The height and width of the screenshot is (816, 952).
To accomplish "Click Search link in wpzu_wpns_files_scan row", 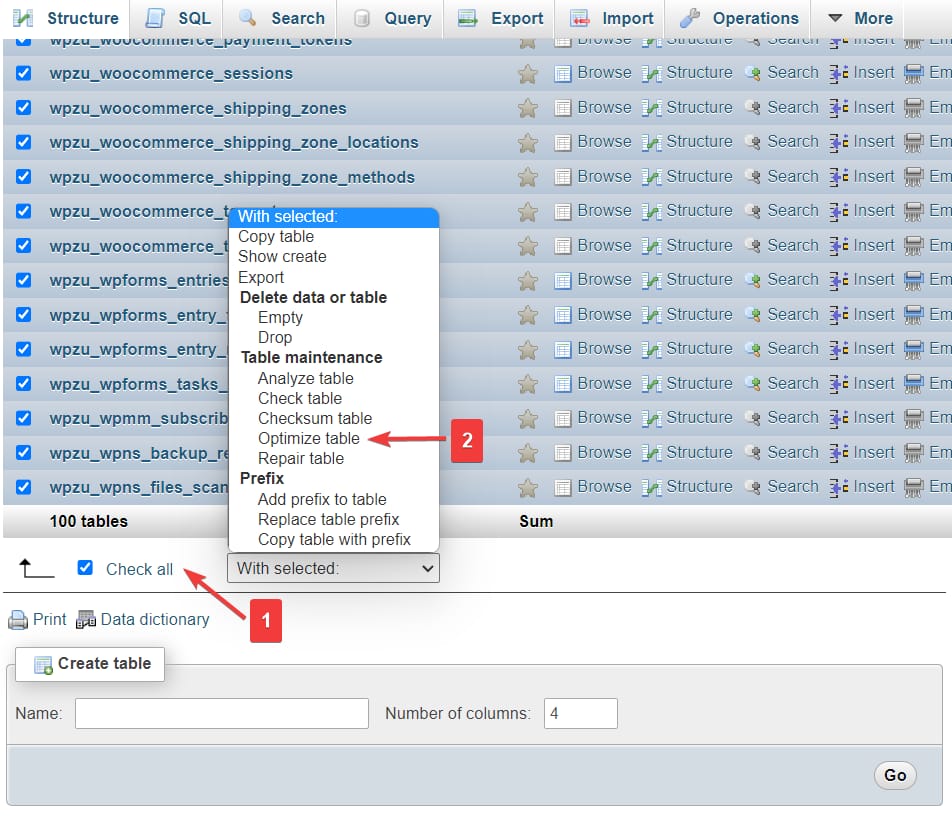I will click(793, 487).
